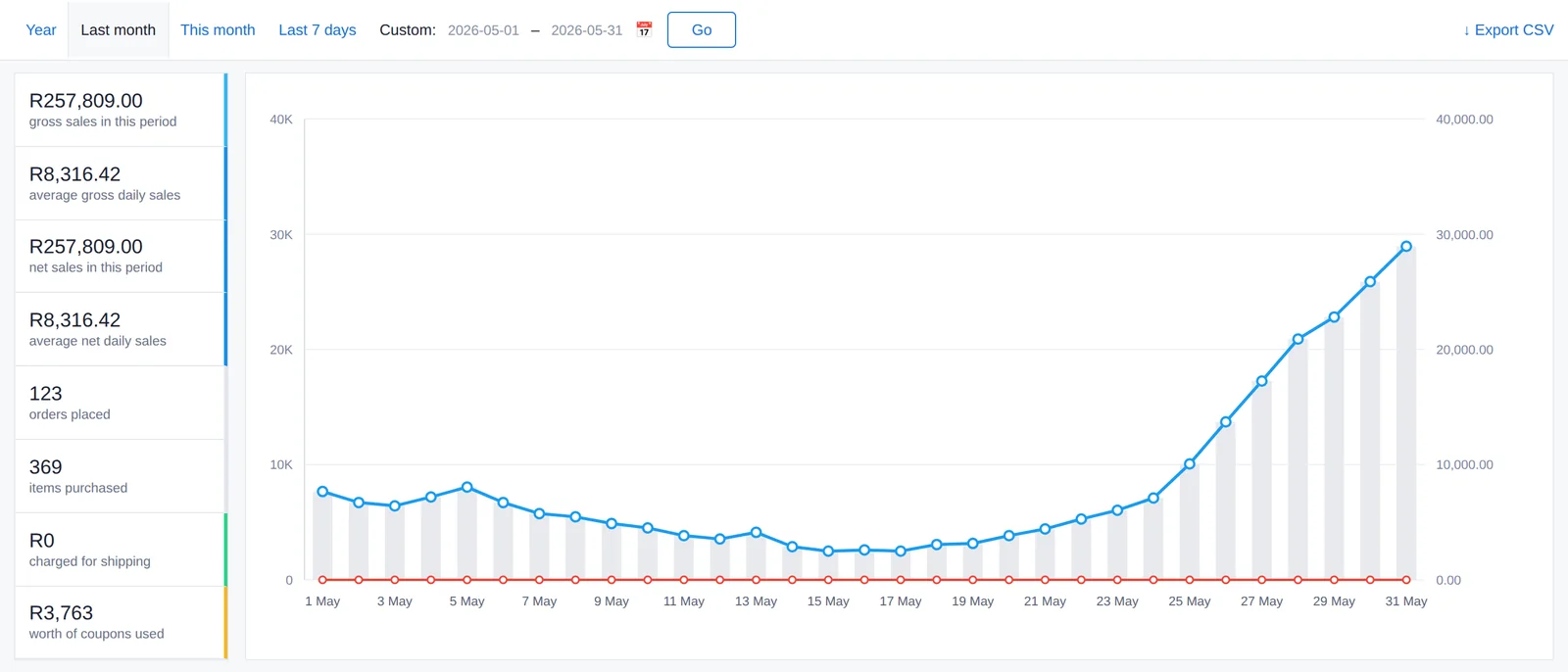Select the 25 May blue data point
This screenshot has width=1568, height=672.
1190,464
